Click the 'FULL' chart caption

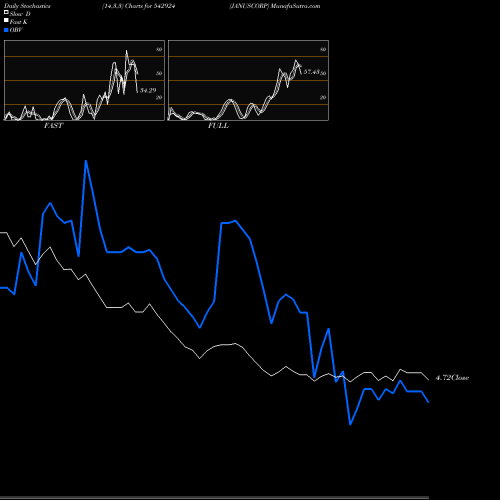(x=218, y=126)
